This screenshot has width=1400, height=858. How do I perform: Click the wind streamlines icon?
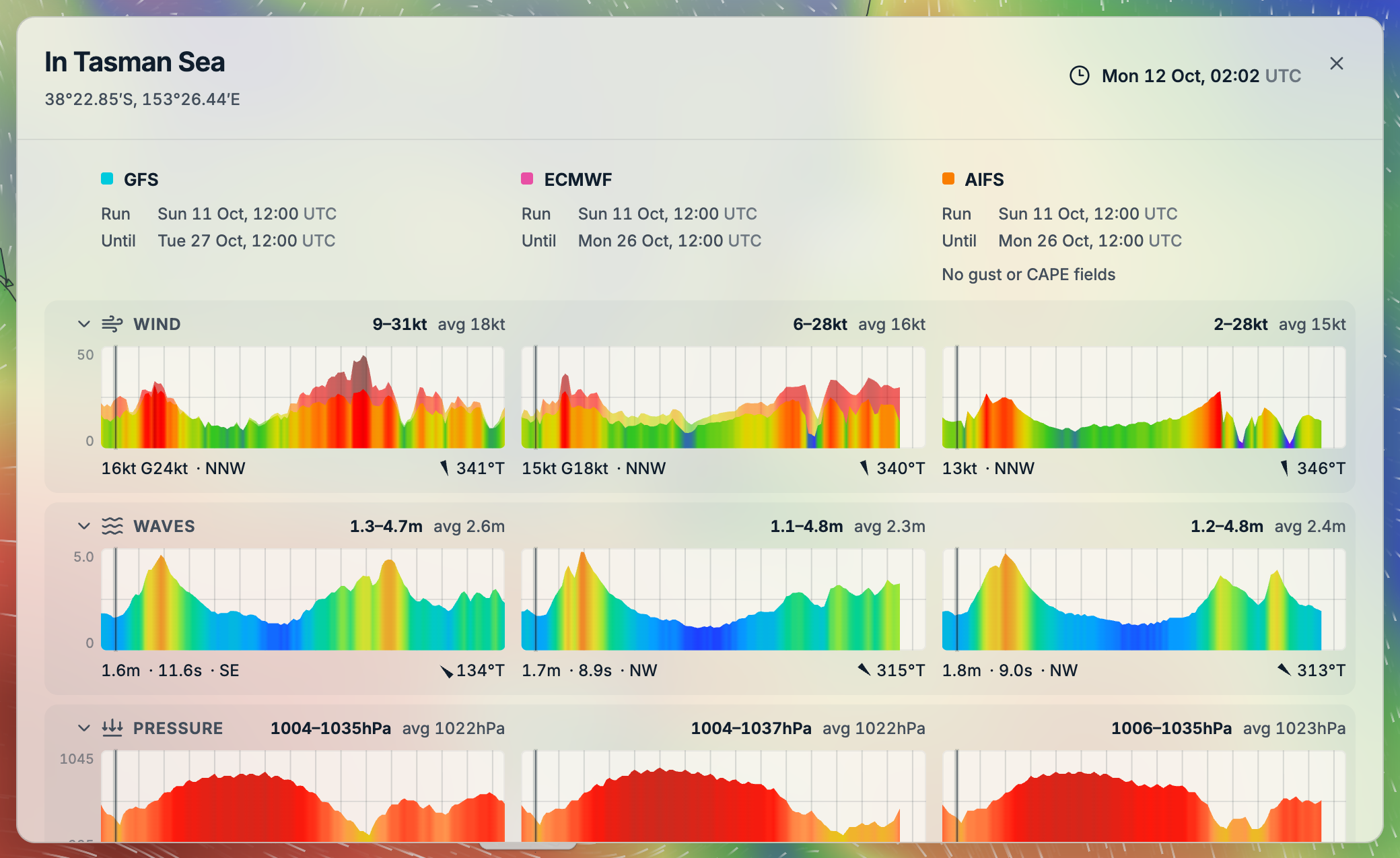click(x=112, y=324)
